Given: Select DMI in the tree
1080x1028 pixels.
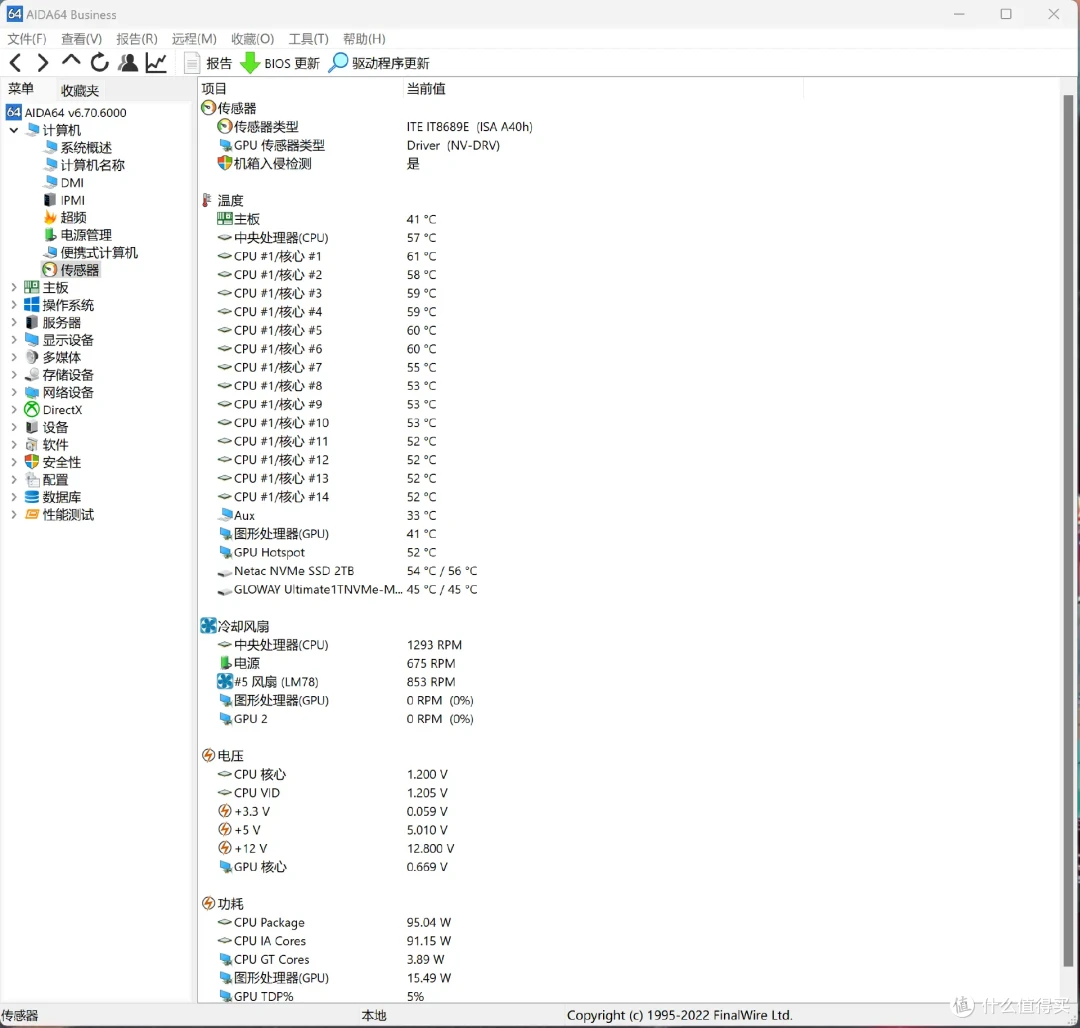Looking at the screenshot, I should click(63, 182).
